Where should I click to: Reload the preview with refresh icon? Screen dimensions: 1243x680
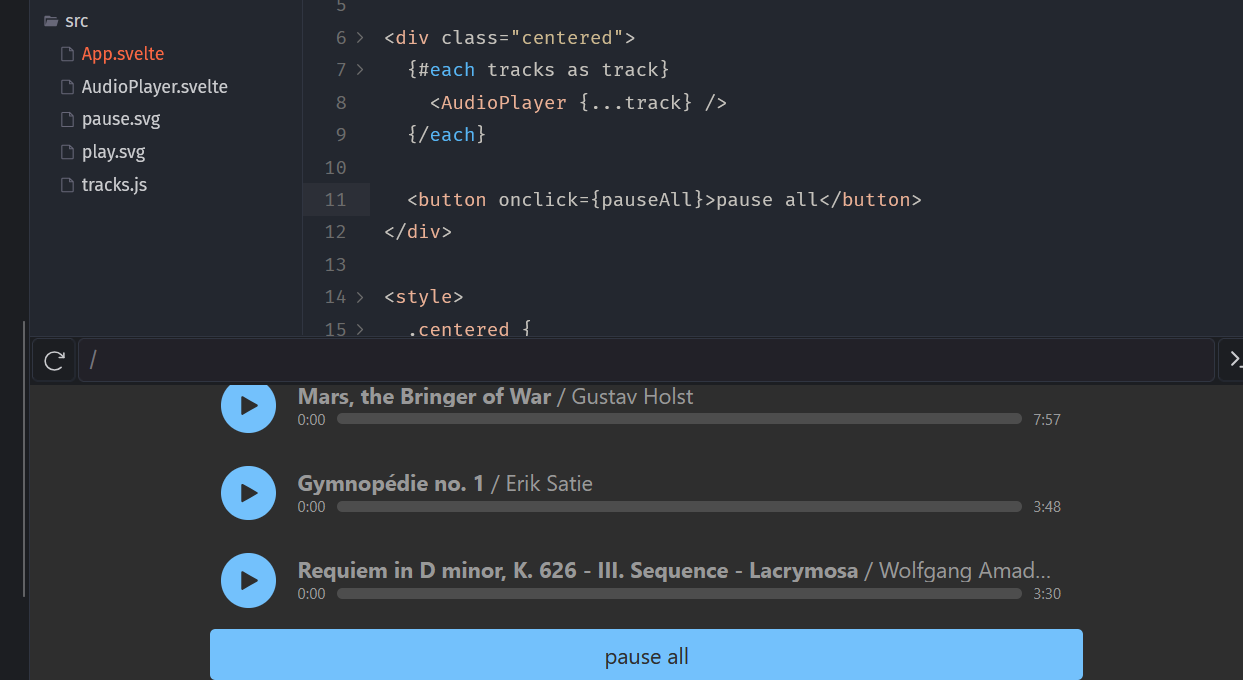tap(55, 360)
